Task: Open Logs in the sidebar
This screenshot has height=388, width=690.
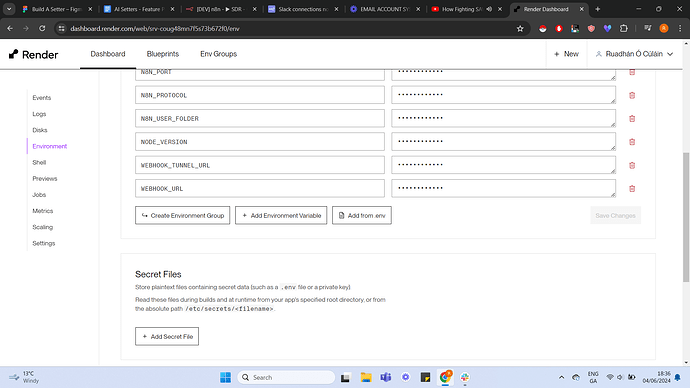Action: (39, 114)
